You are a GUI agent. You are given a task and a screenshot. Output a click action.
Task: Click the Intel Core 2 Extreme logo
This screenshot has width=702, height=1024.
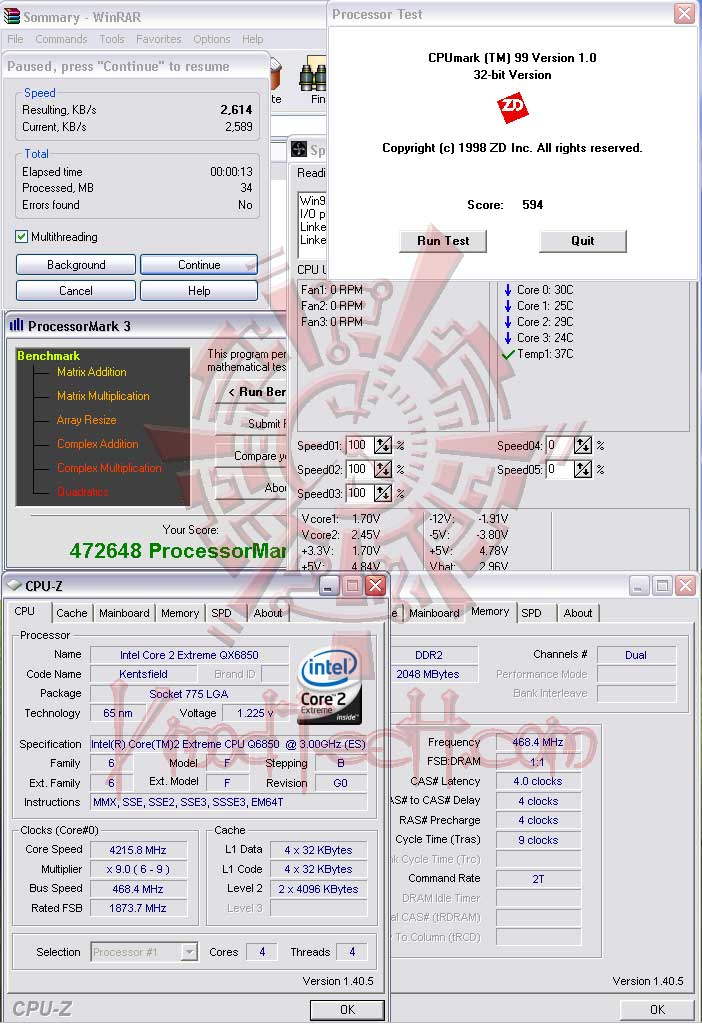[329, 685]
